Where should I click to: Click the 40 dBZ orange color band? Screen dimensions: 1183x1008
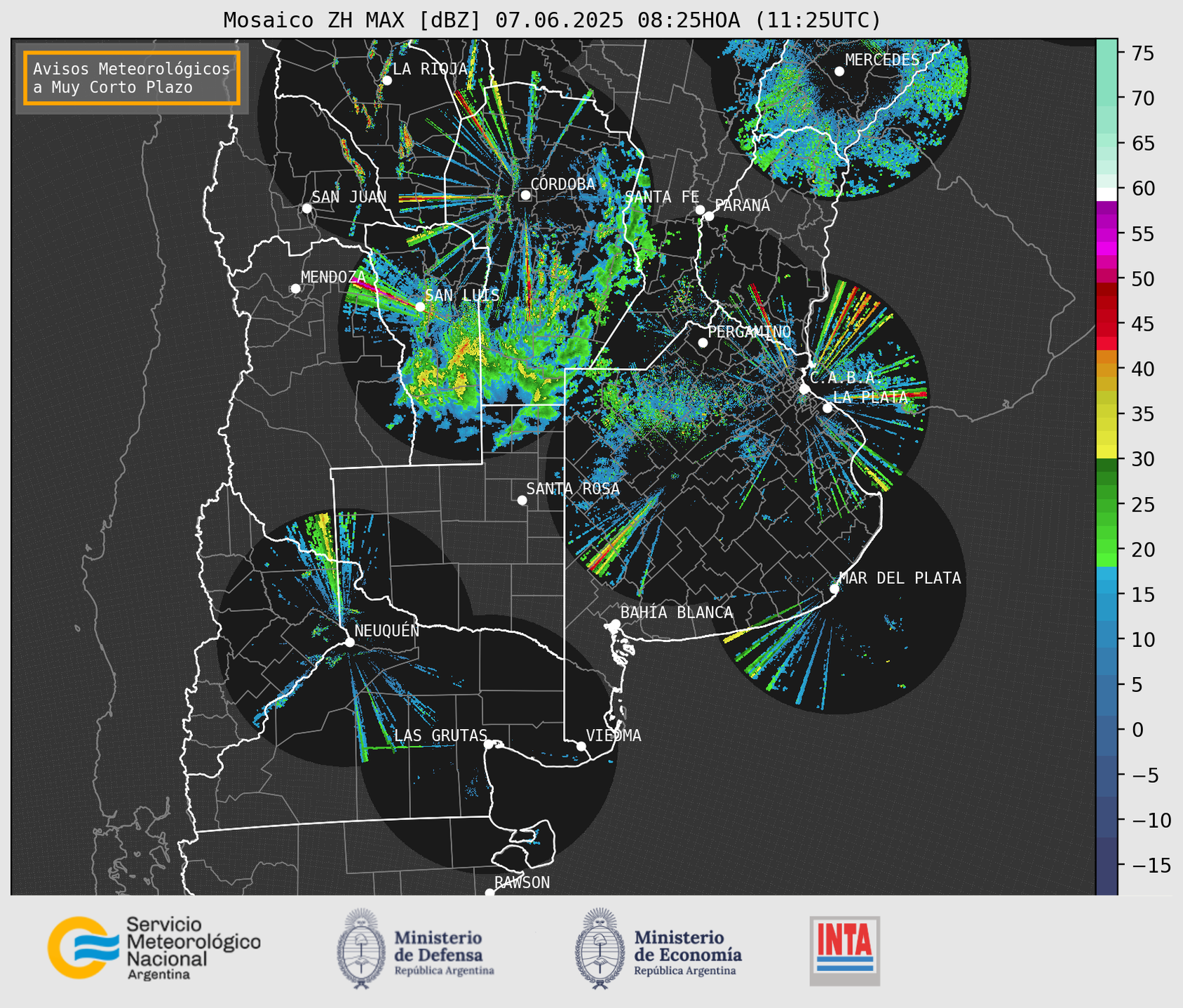(x=1107, y=369)
